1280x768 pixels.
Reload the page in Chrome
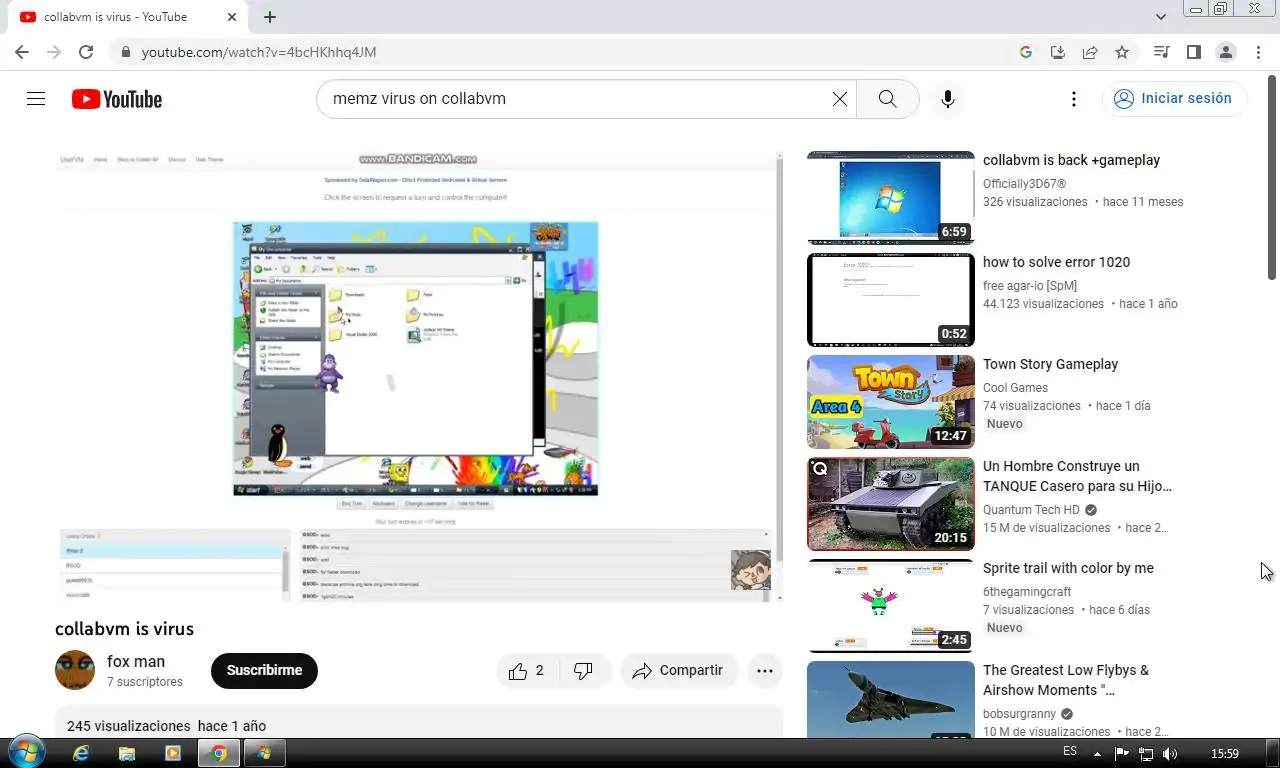[86, 52]
